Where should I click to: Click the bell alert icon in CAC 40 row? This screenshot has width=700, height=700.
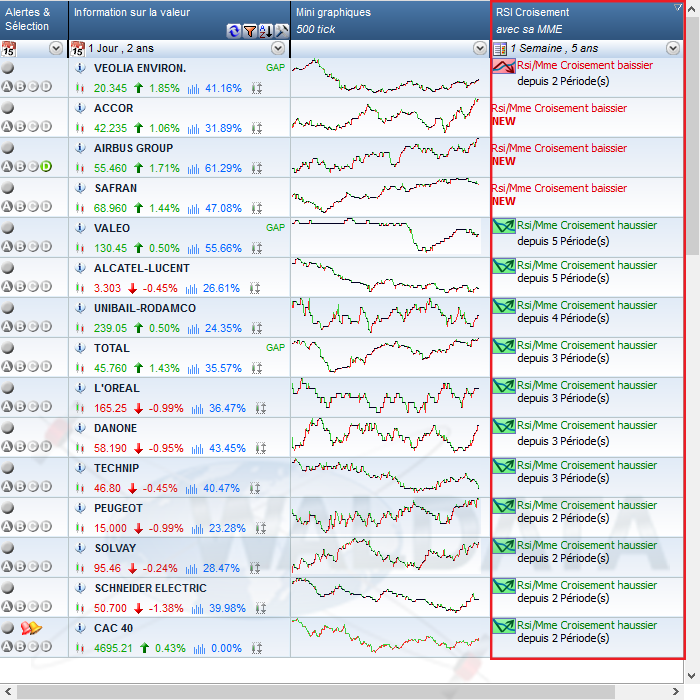[31, 628]
